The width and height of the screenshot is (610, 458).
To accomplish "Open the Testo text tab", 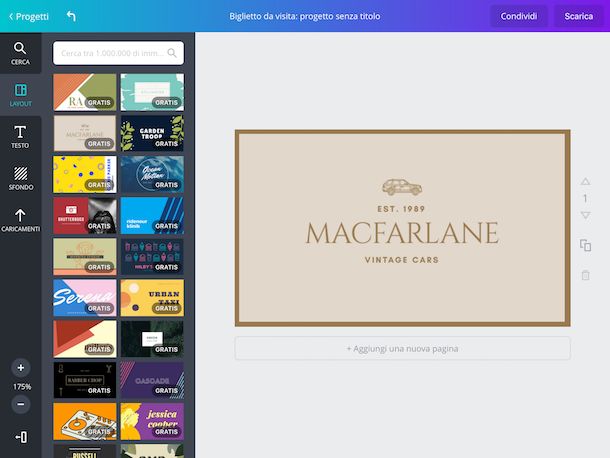I will coord(20,137).
